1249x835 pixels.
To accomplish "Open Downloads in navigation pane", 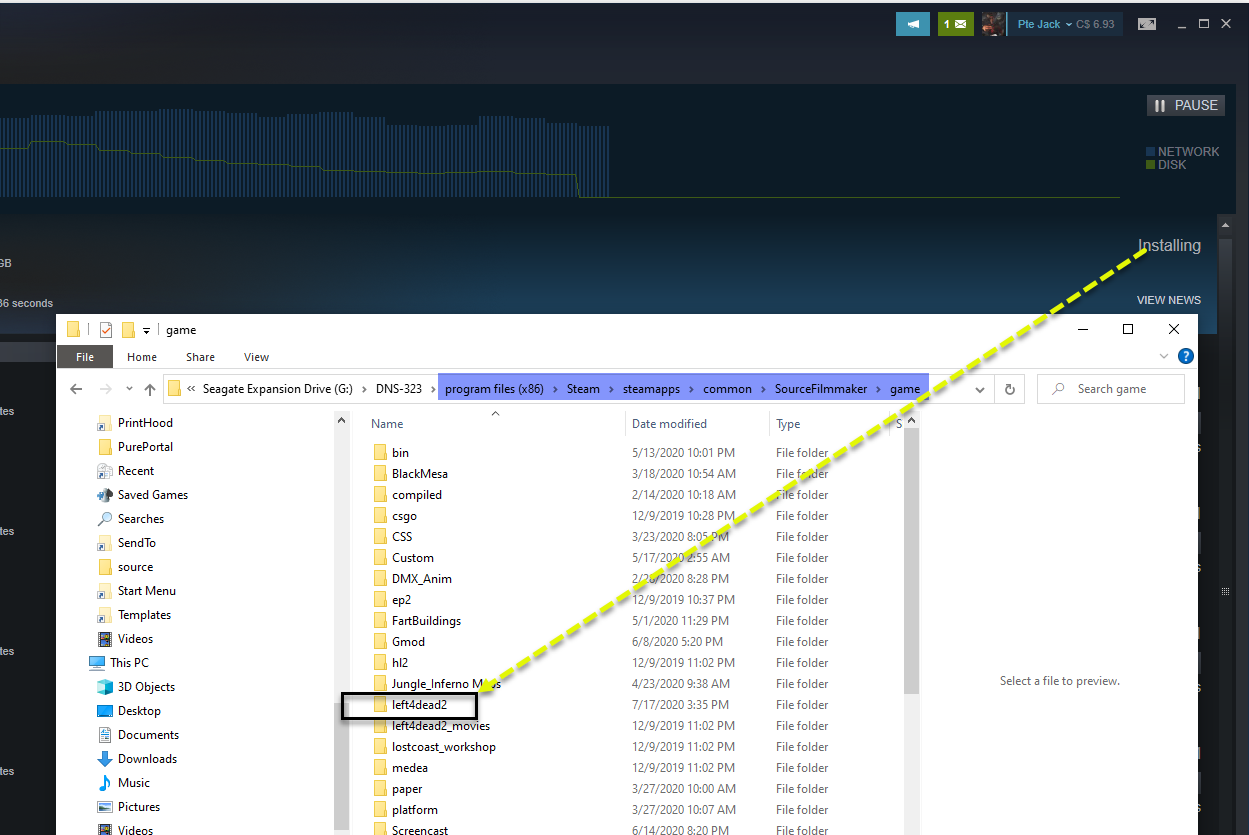I will click(147, 759).
